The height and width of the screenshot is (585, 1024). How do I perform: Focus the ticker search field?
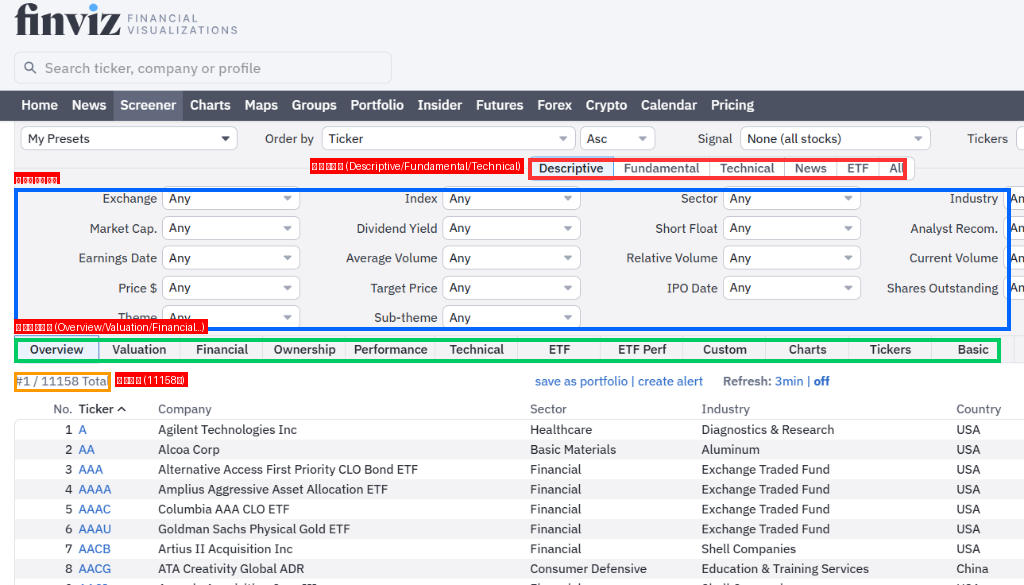pyautogui.click(x=203, y=68)
